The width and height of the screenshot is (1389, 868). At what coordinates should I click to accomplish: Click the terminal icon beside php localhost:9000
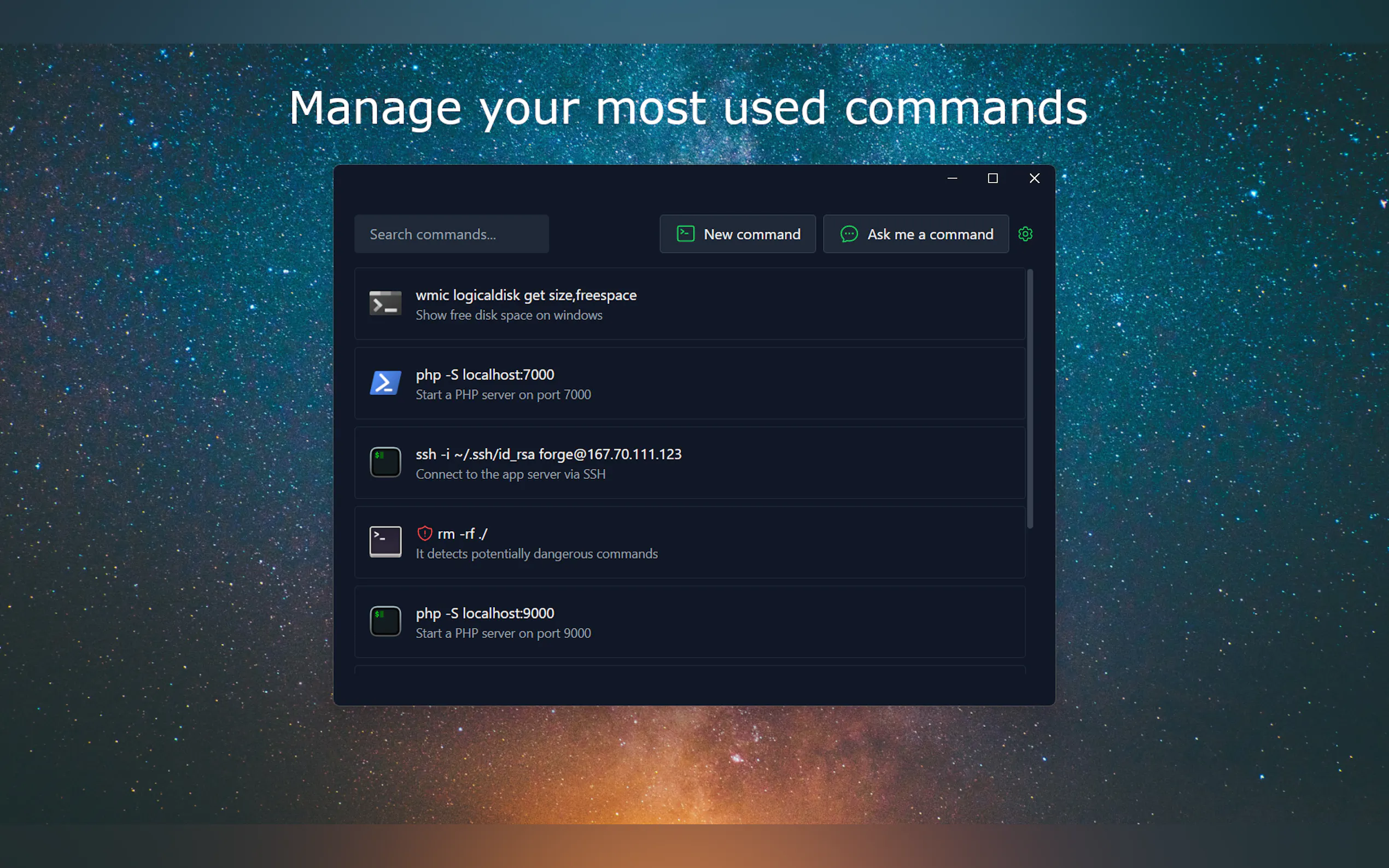[x=386, y=621]
